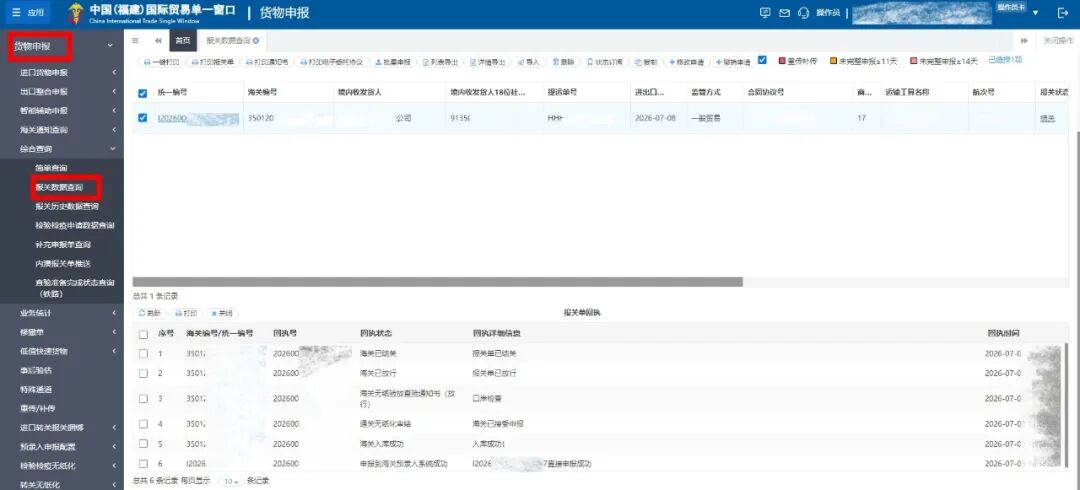
Task: Collapse 综合查询 in sidebar
Action: click(x=62, y=149)
